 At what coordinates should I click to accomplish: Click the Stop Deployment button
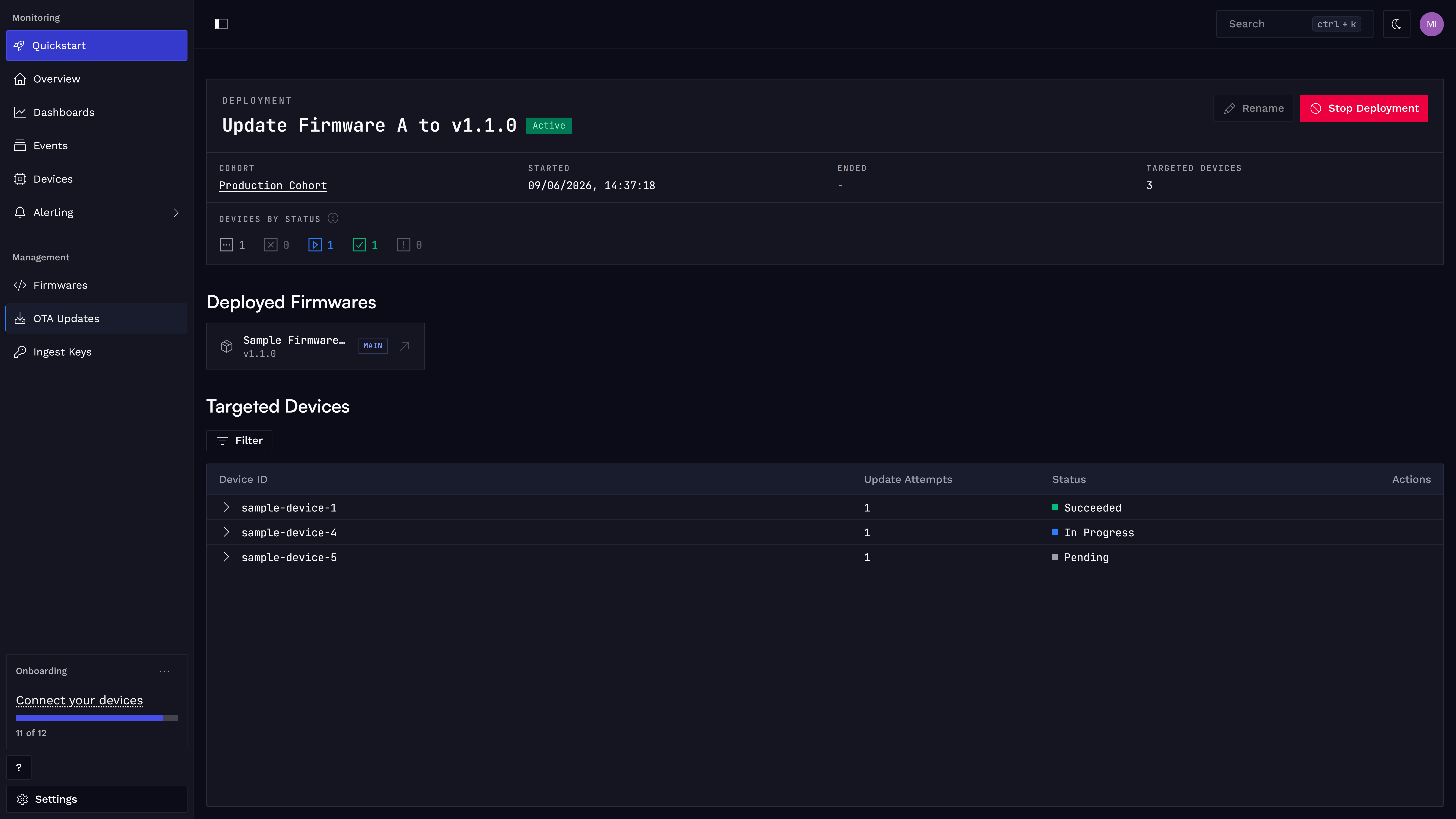click(1363, 108)
